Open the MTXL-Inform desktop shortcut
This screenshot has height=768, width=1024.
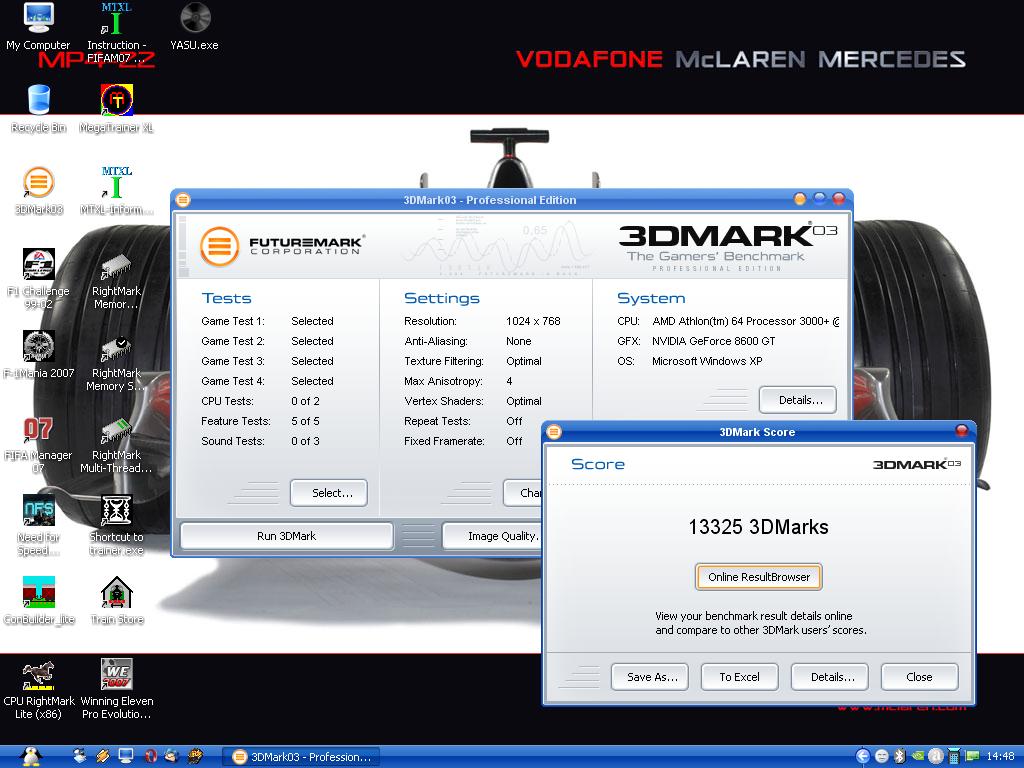[116, 191]
